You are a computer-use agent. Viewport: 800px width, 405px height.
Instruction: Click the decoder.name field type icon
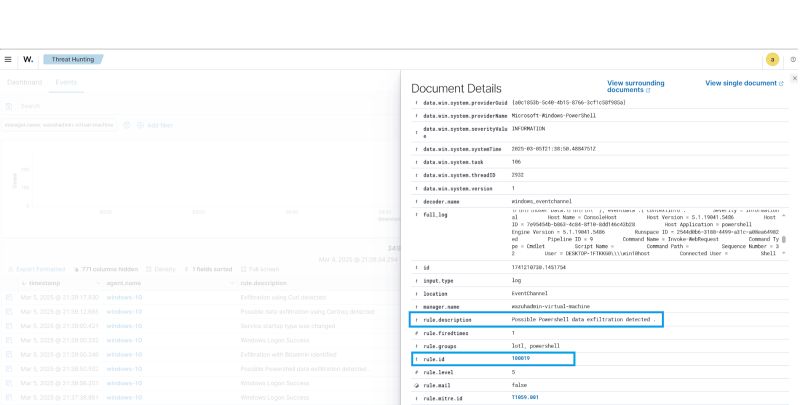tap(416, 201)
